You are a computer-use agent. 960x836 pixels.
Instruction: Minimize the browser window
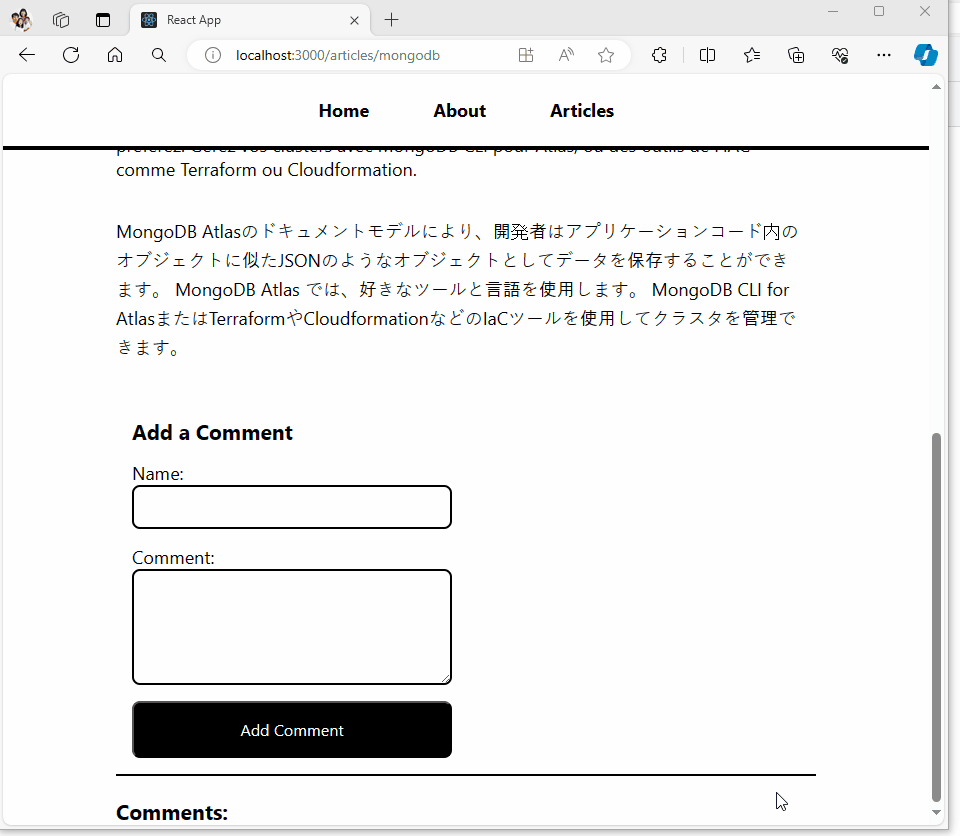pos(833,11)
